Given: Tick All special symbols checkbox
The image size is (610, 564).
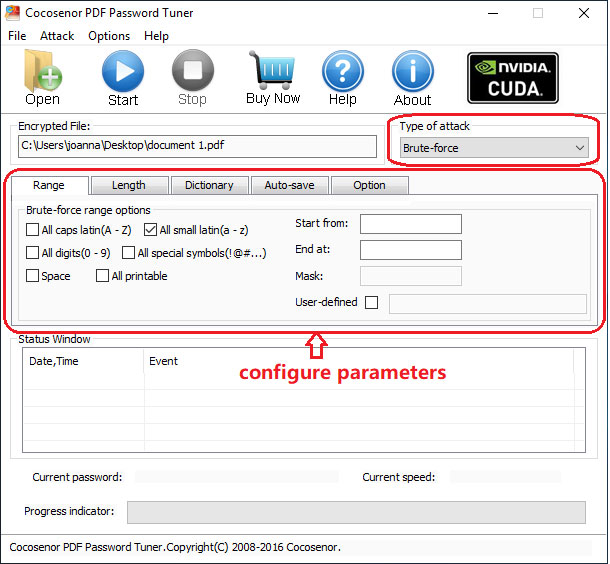Looking at the screenshot, I should coord(128,253).
